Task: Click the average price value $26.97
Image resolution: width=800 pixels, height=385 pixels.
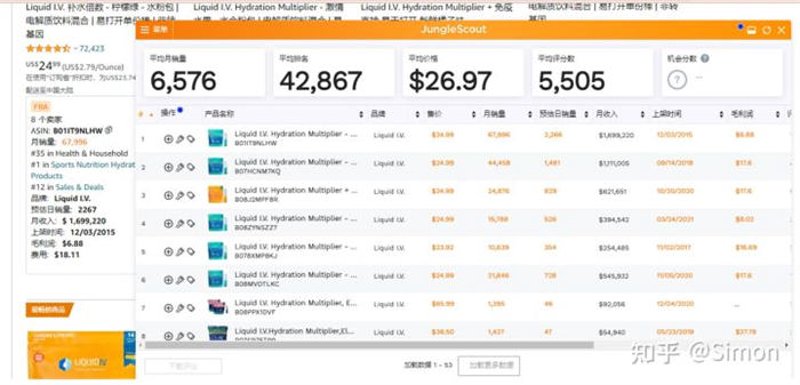Action: tap(450, 81)
